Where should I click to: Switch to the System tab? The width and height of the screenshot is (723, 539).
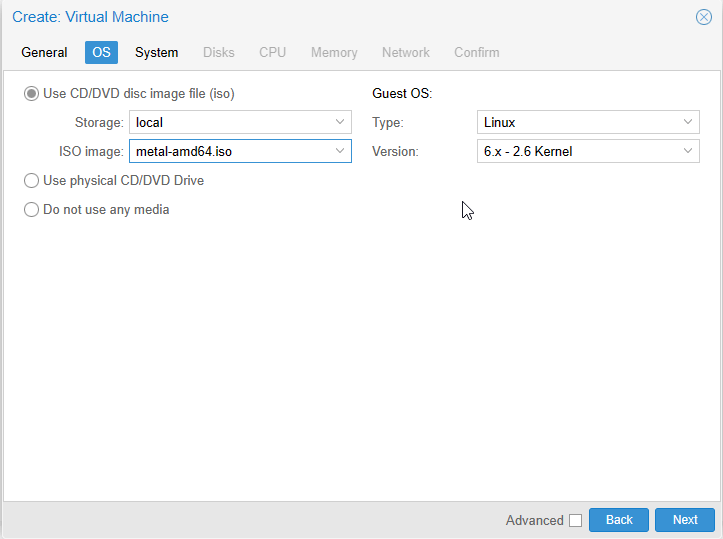coord(156,53)
